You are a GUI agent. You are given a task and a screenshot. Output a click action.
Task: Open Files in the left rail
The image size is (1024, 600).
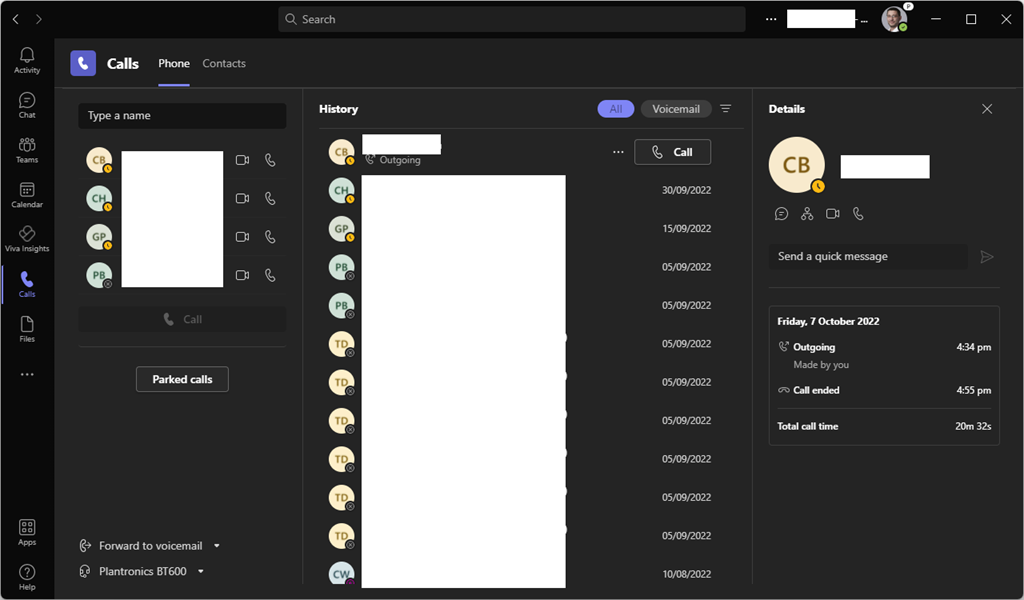pyautogui.click(x=27, y=329)
